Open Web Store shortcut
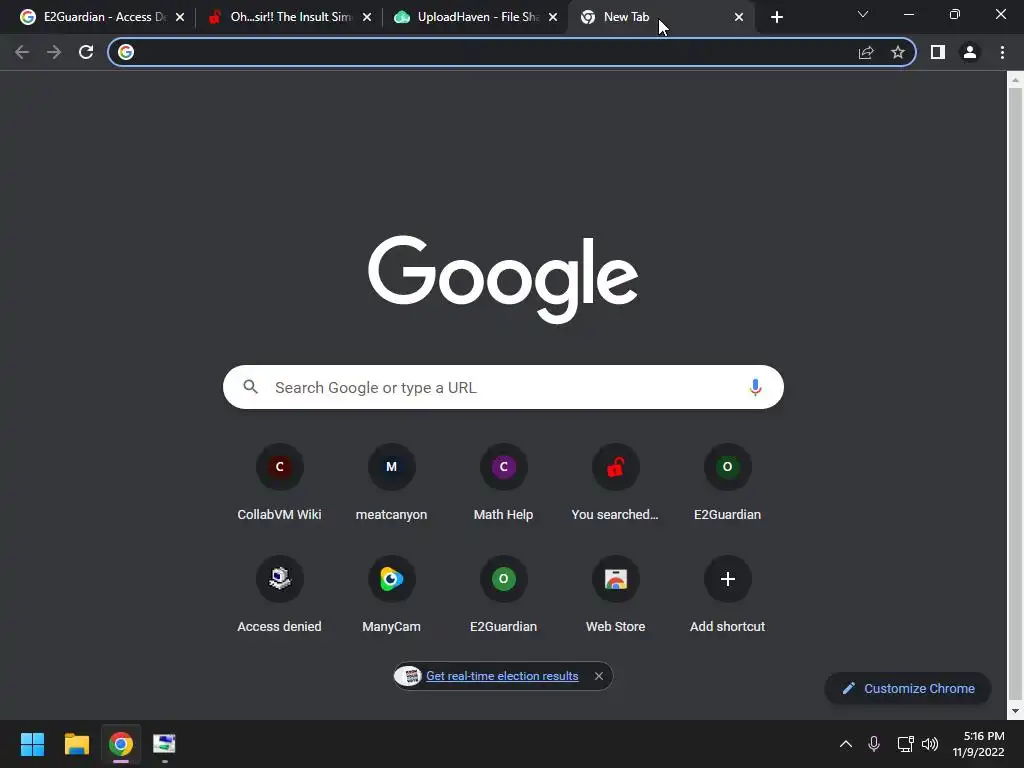The width and height of the screenshot is (1024, 768). click(615, 594)
